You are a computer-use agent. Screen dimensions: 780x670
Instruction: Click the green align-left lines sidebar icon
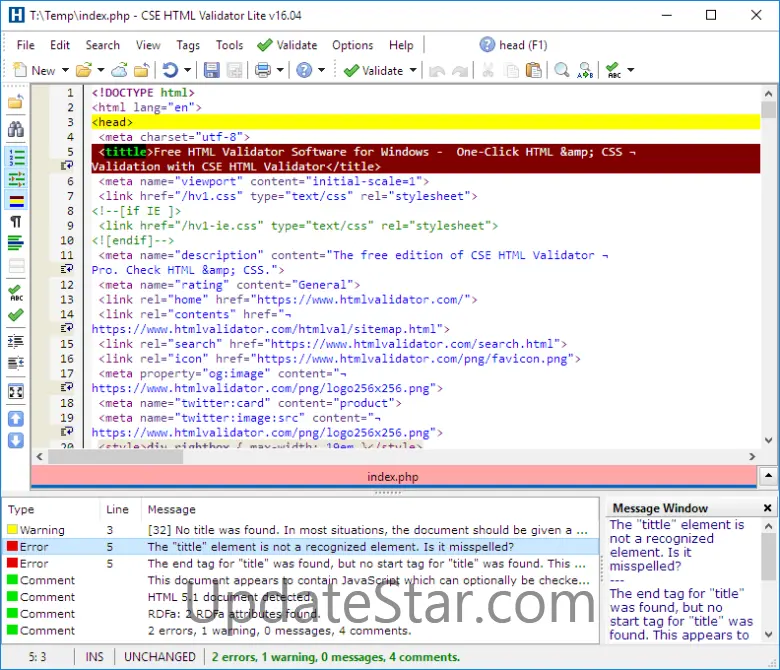point(16,244)
